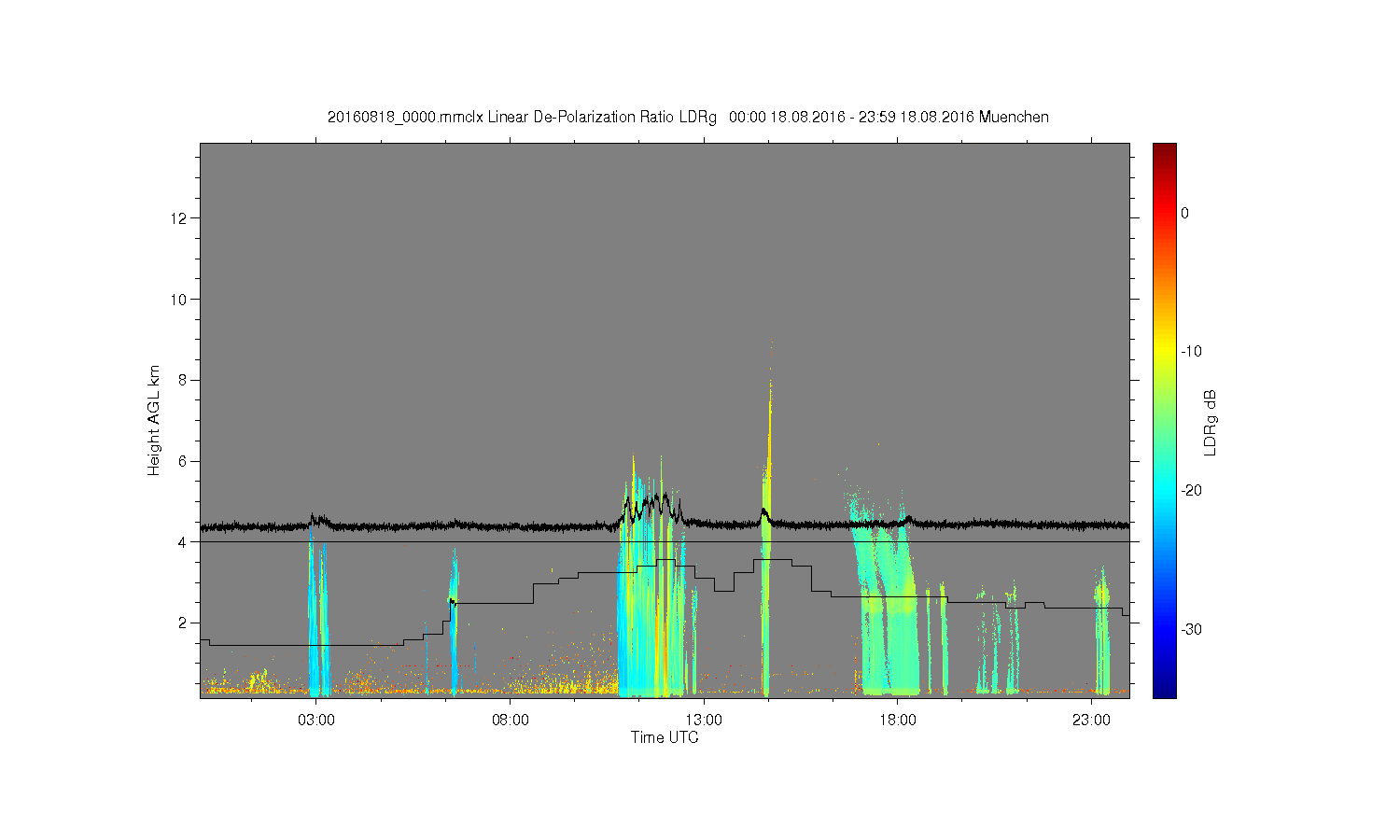Click the colorbar value -30
This screenshot has width=1400, height=840.
point(1191,630)
